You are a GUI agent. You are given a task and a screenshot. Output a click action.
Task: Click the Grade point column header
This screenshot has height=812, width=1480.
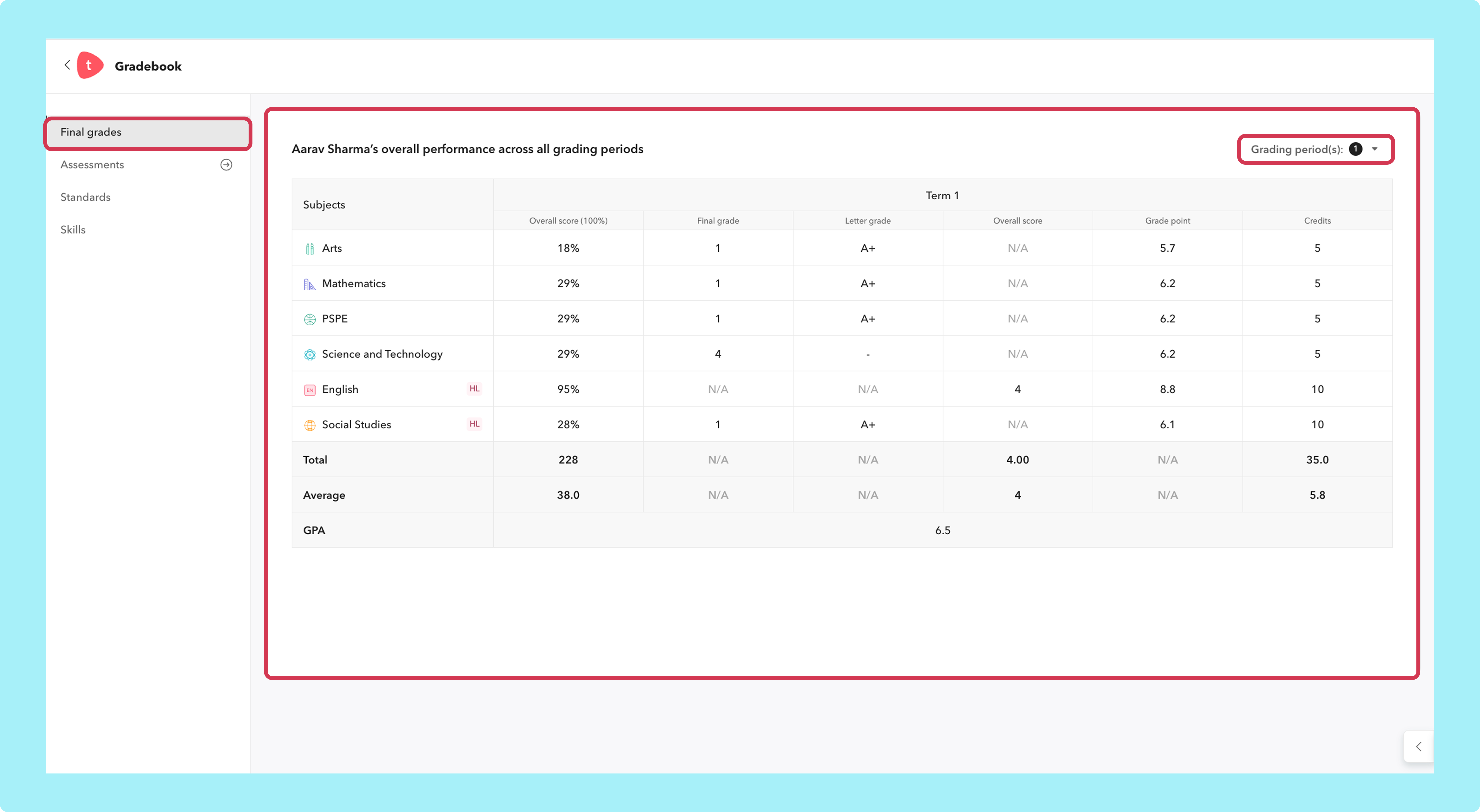click(x=1168, y=221)
